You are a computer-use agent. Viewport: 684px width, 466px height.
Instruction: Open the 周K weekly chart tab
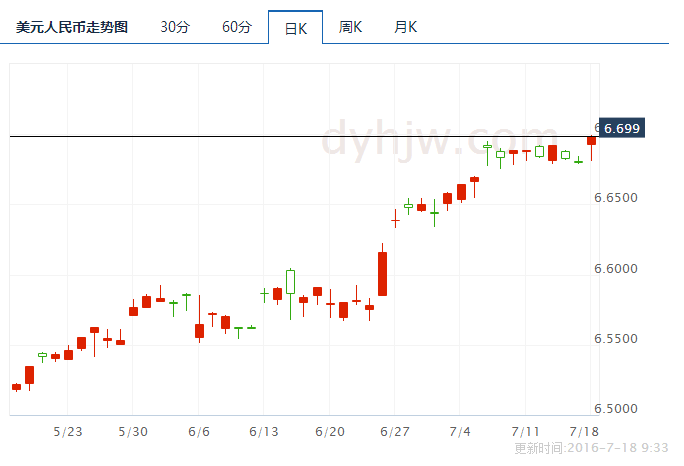tap(350, 27)
